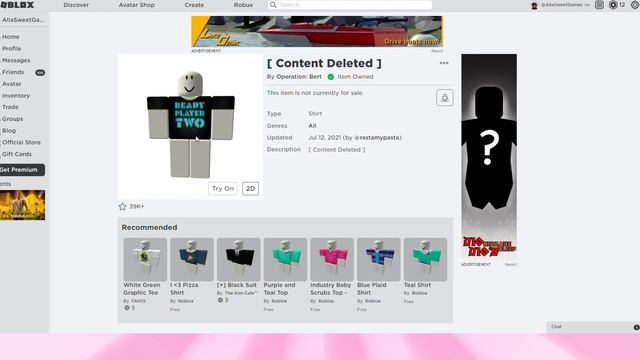This screenshot has width=640, height=360.
Task: Open creator link Operation: Bert
Action: pyautogui.click(x=299, y=77)
